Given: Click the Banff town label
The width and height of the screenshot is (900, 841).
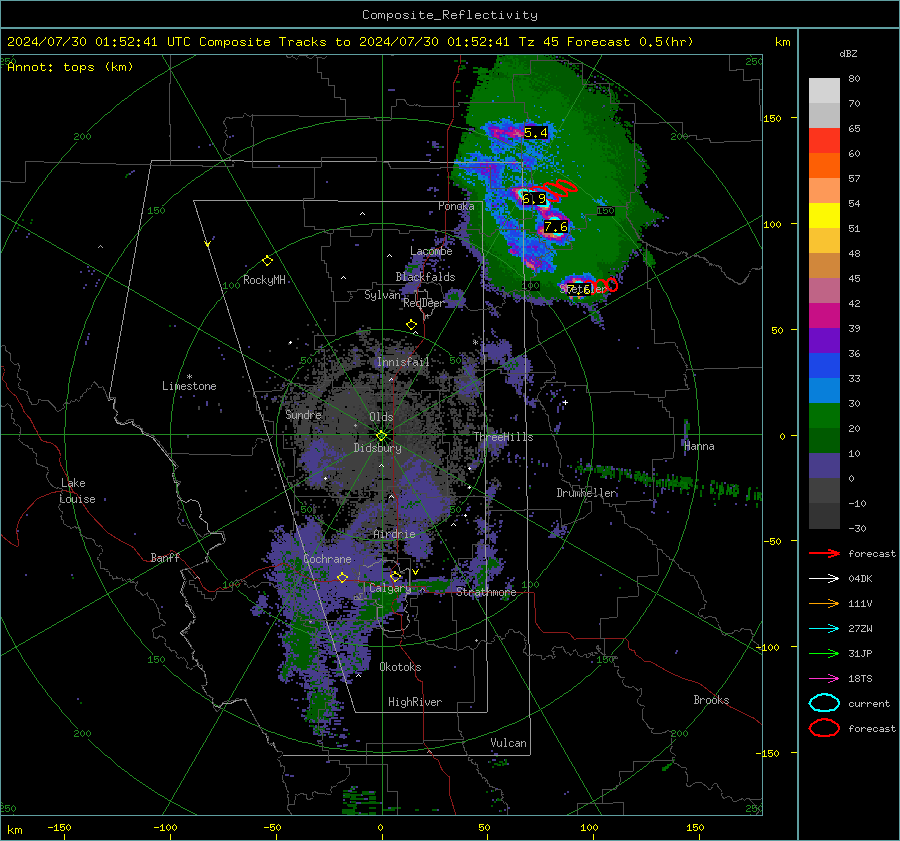Looking at the screenshot, I should 165,558.
